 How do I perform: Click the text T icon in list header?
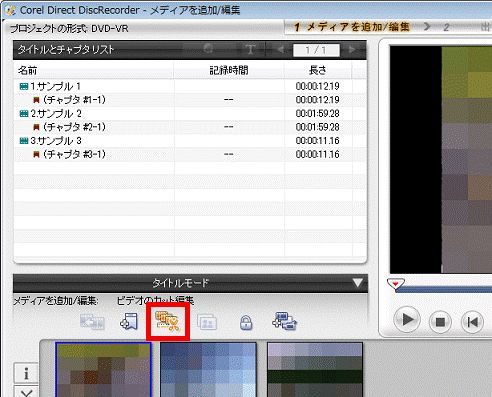tap(250, 50)
